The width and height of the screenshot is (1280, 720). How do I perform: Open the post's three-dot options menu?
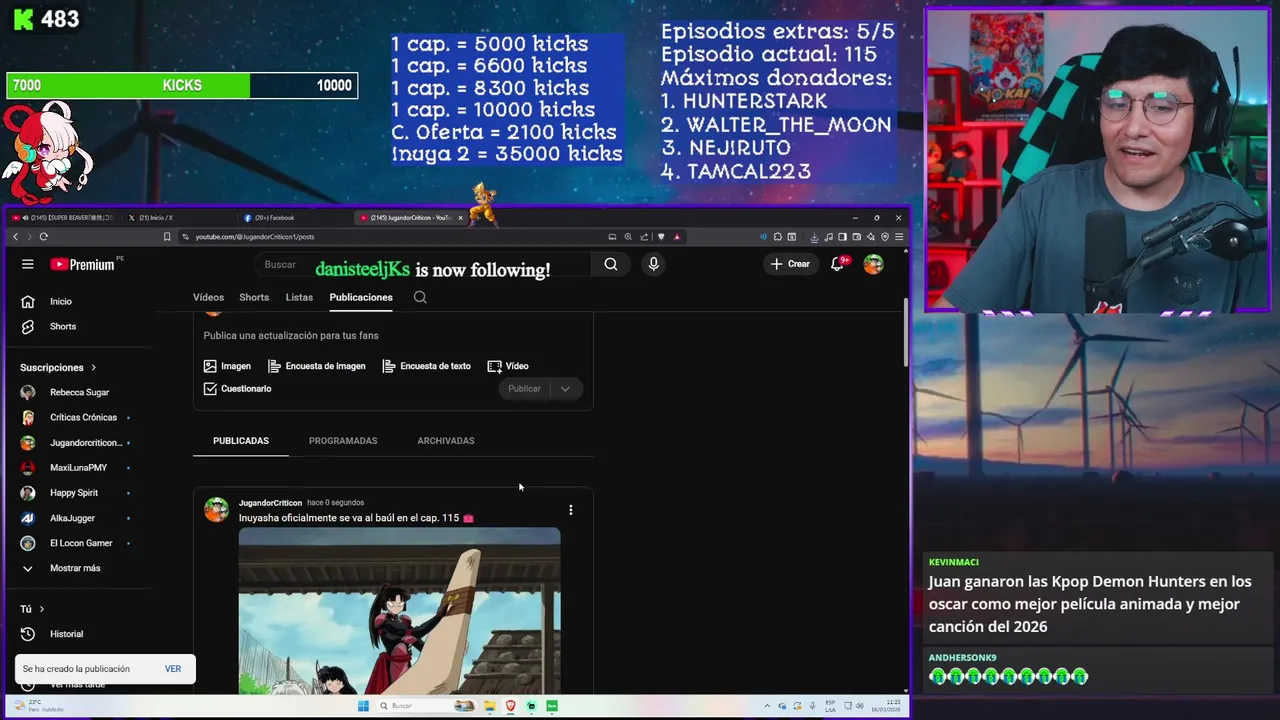tap(570, 510)
